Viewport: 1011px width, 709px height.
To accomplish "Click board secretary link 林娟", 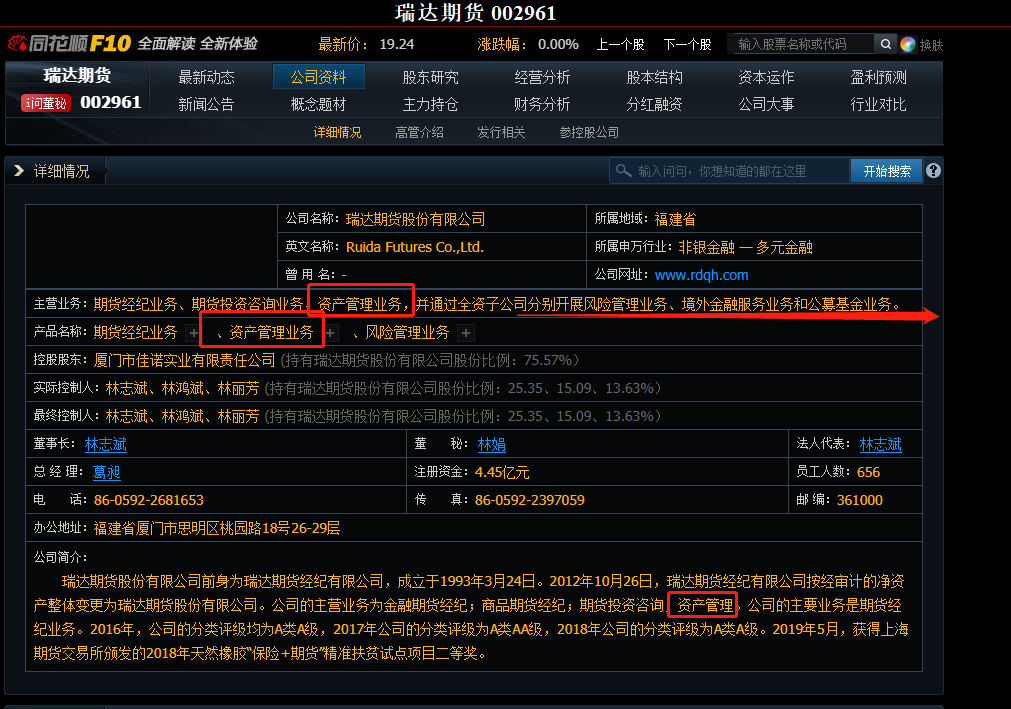I will 491,444.
